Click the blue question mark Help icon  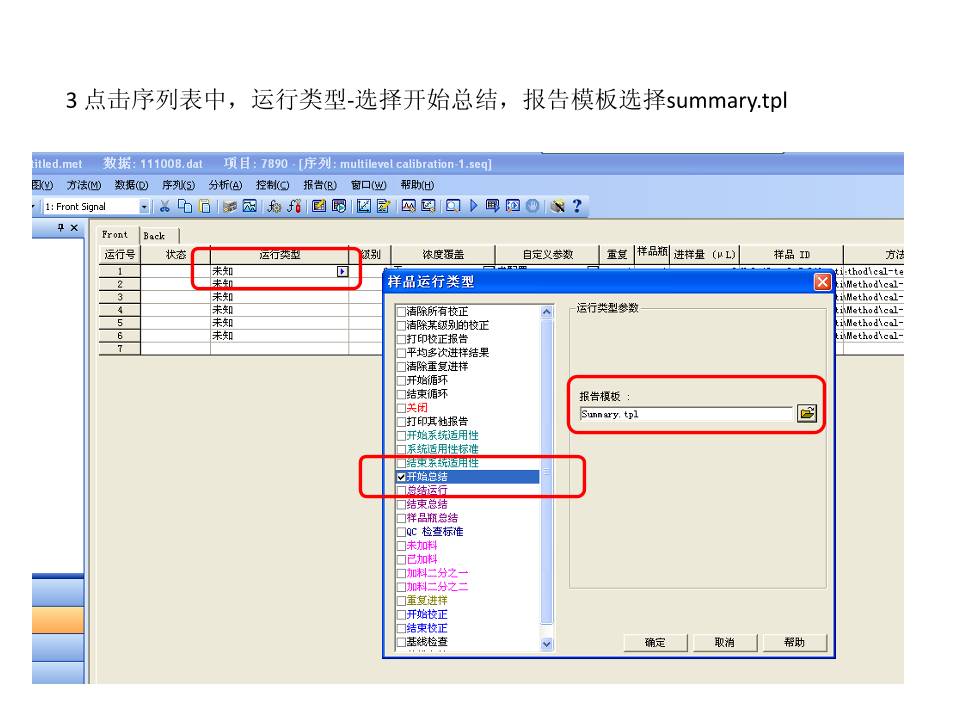pos(576,207)
